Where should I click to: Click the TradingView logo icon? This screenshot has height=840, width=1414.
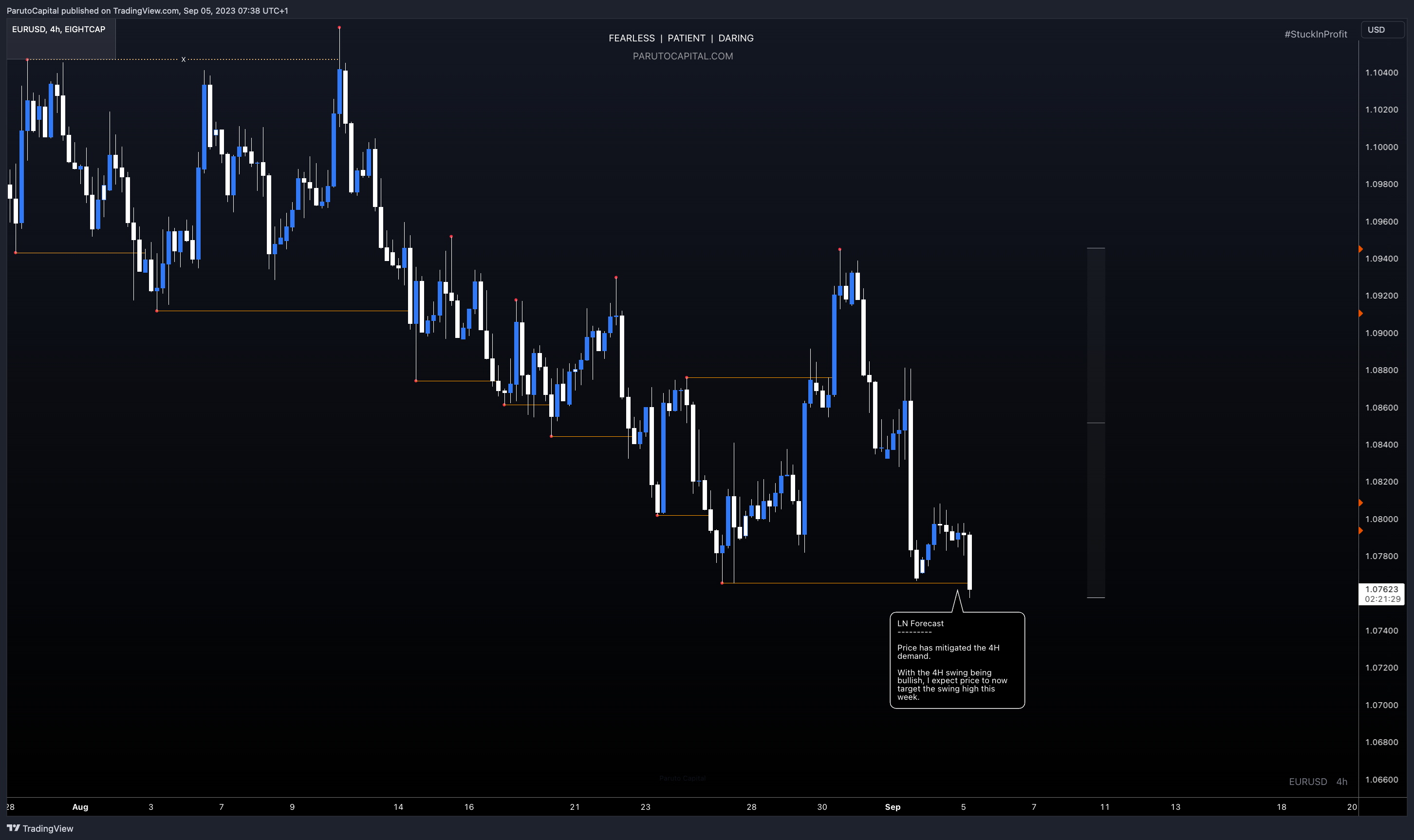(14, 827)
